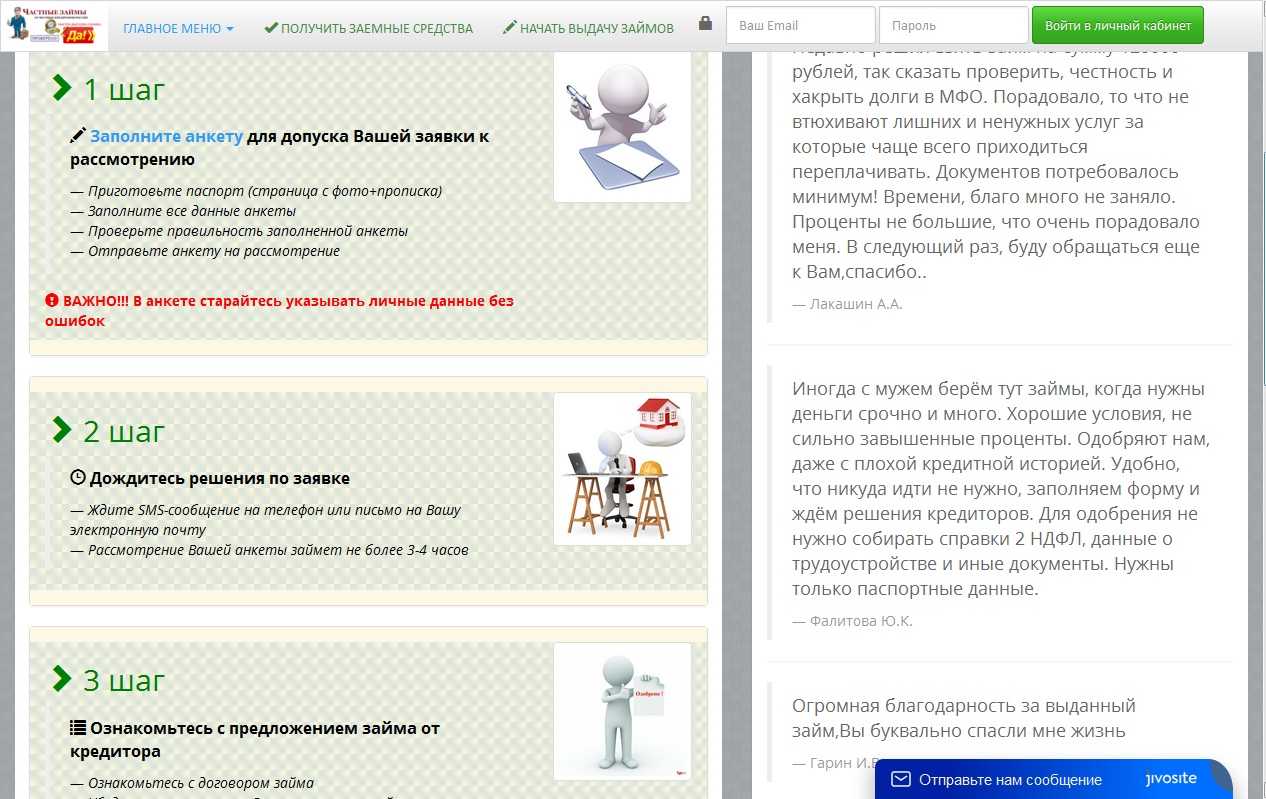Click the red ВАЖНО!!! warning text
The width and height of the screenshot is (1266, 799).
[279, 310]
